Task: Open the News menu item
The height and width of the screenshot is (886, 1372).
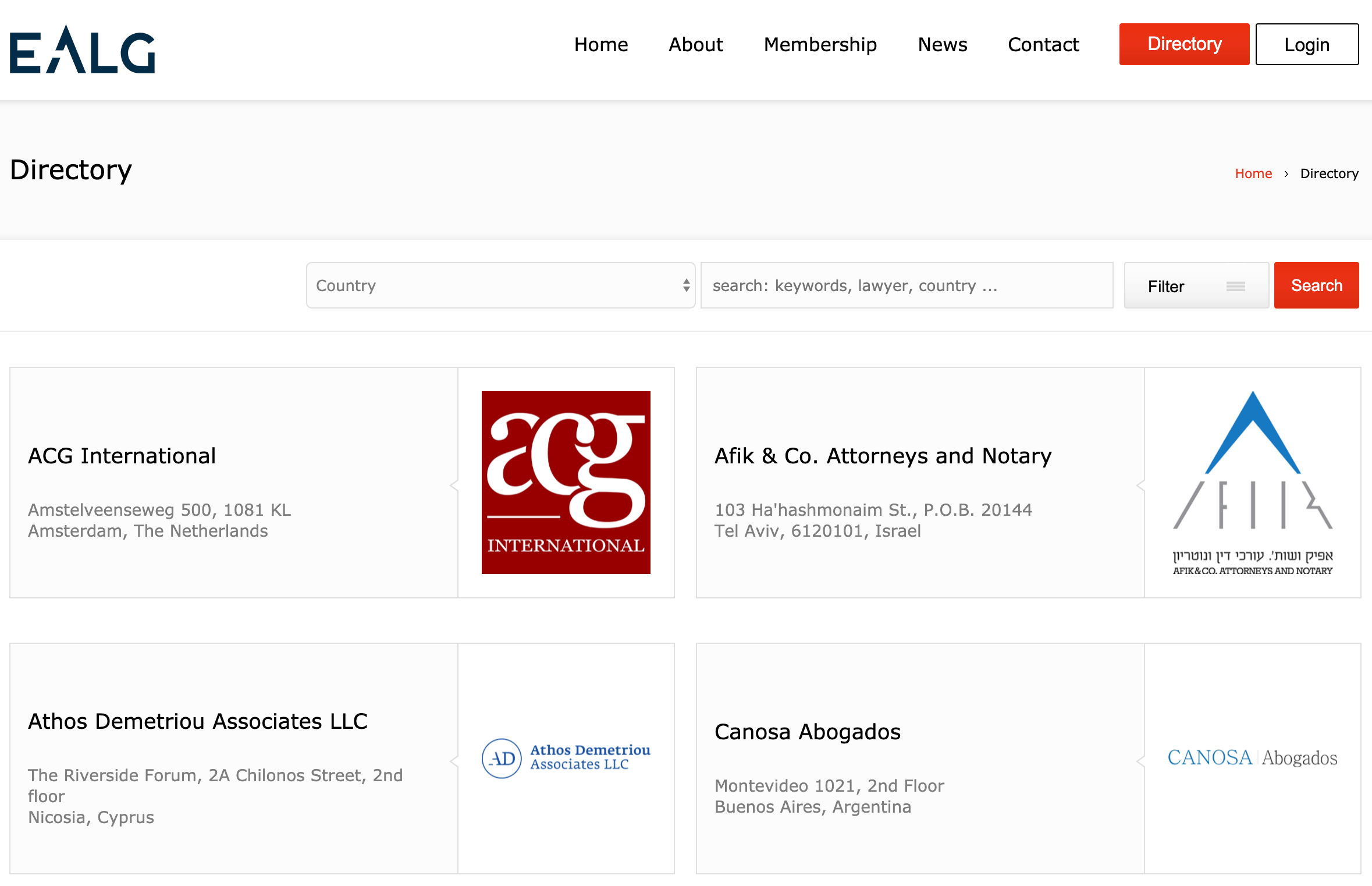Action: click(943, 44)
